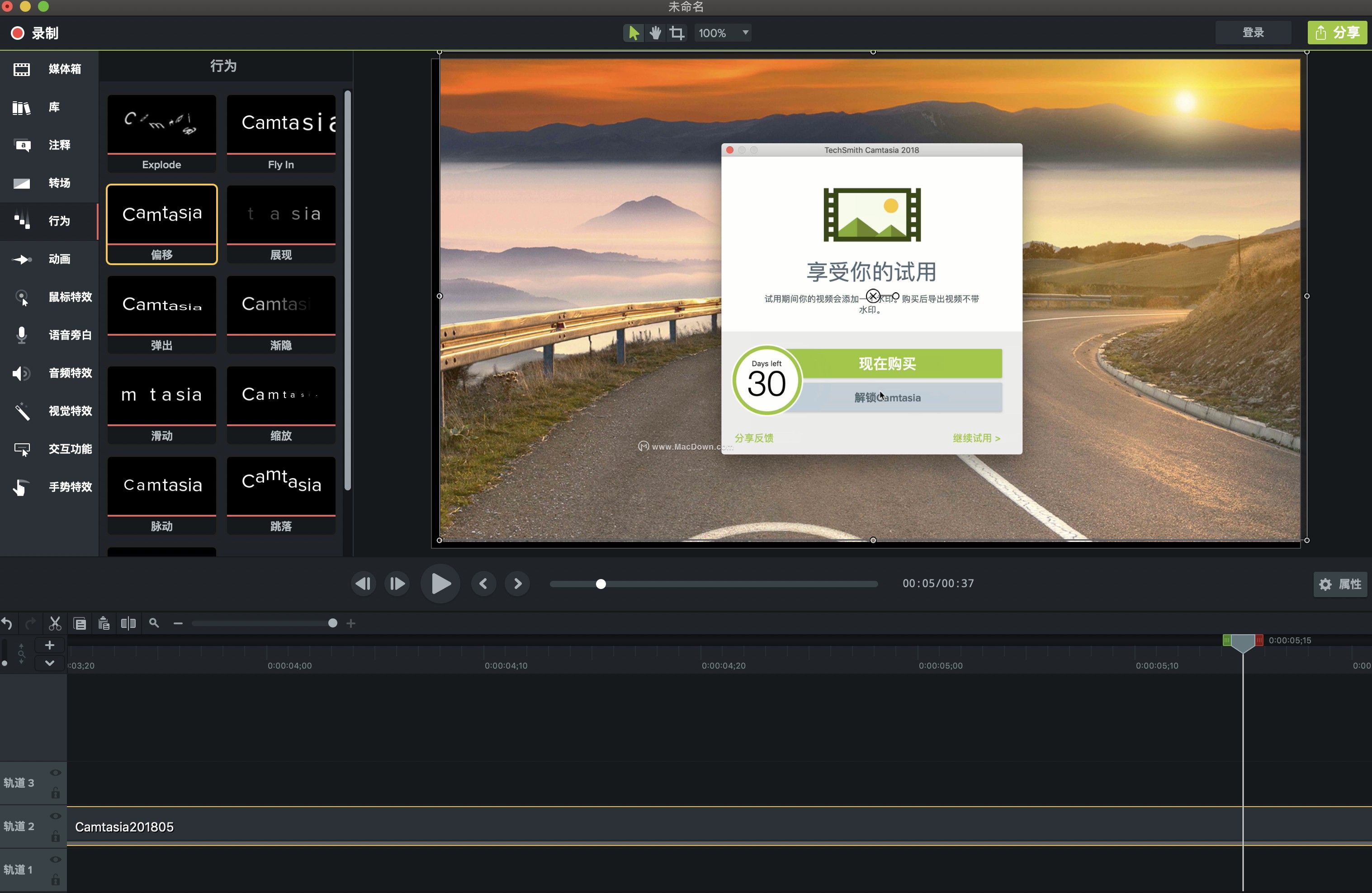This screenshot has width=1372, height=893.
Task: Click the red playhead out-point handle
Action: 1259,640
